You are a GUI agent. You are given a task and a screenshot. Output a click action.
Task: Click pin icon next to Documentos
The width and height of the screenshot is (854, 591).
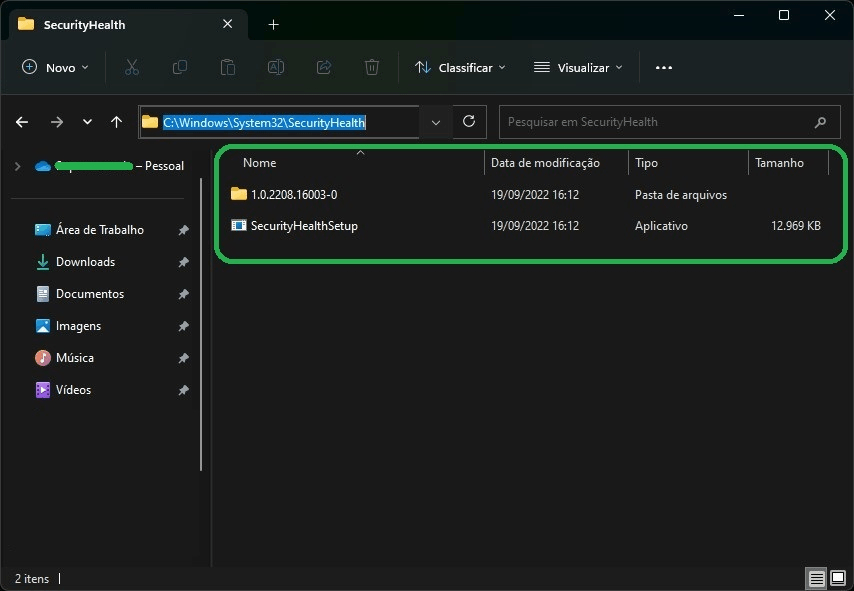[x=184, y=294]
